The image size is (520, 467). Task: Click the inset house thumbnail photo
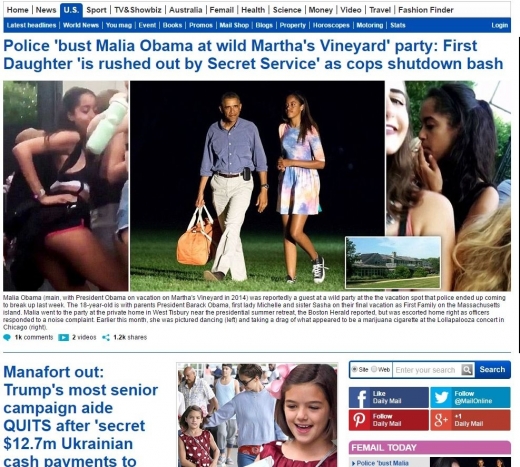tap(393, 262)
